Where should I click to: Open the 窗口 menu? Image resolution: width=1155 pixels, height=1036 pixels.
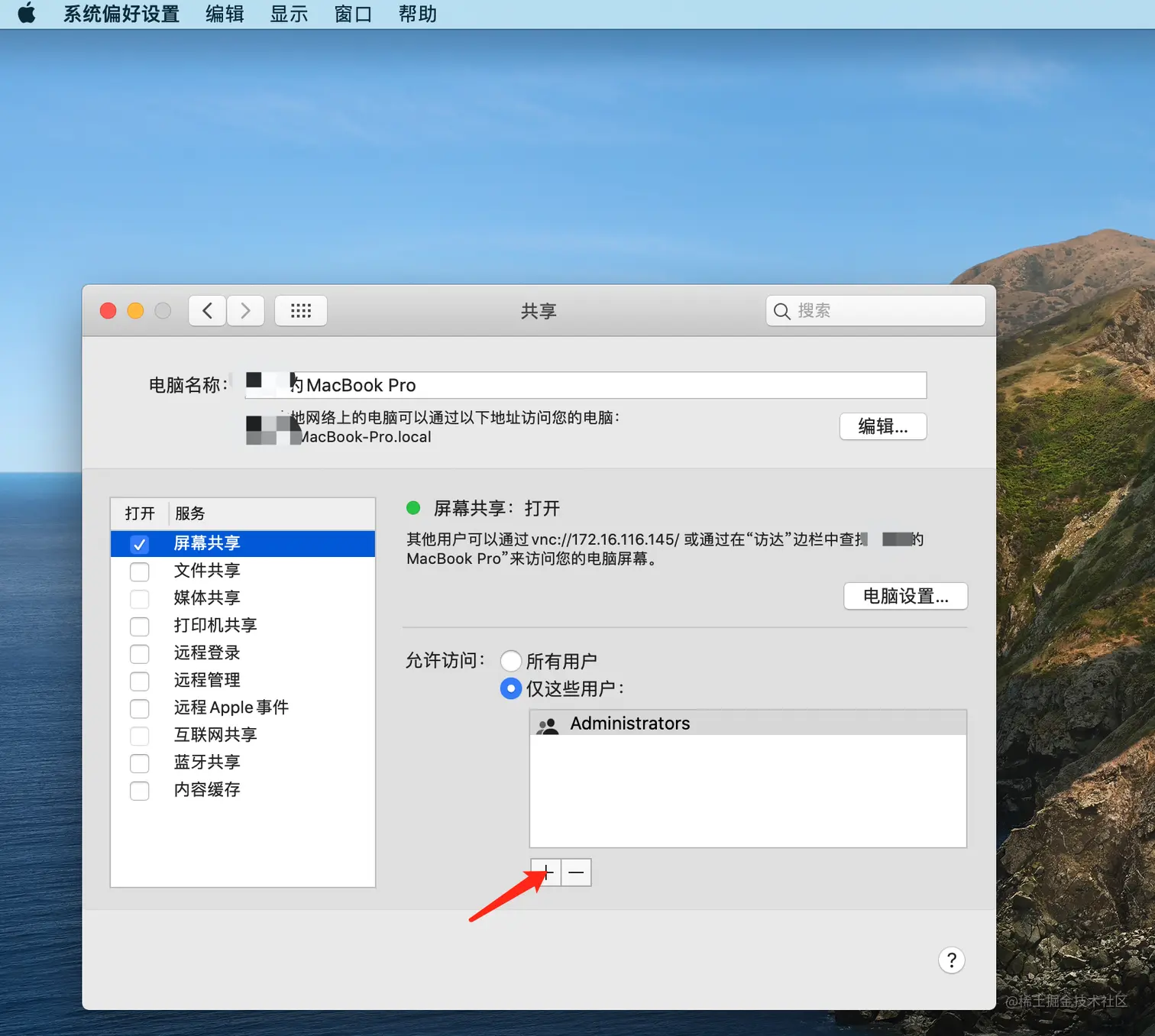click(353, 14)
